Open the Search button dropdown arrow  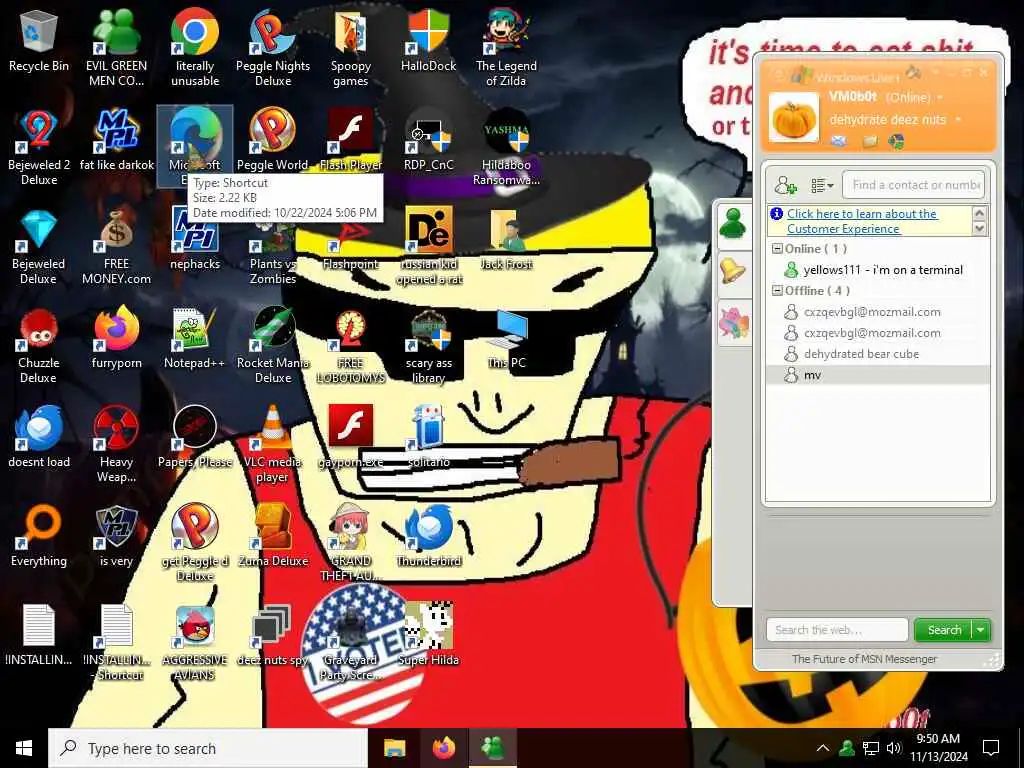[x=981, y=630]
